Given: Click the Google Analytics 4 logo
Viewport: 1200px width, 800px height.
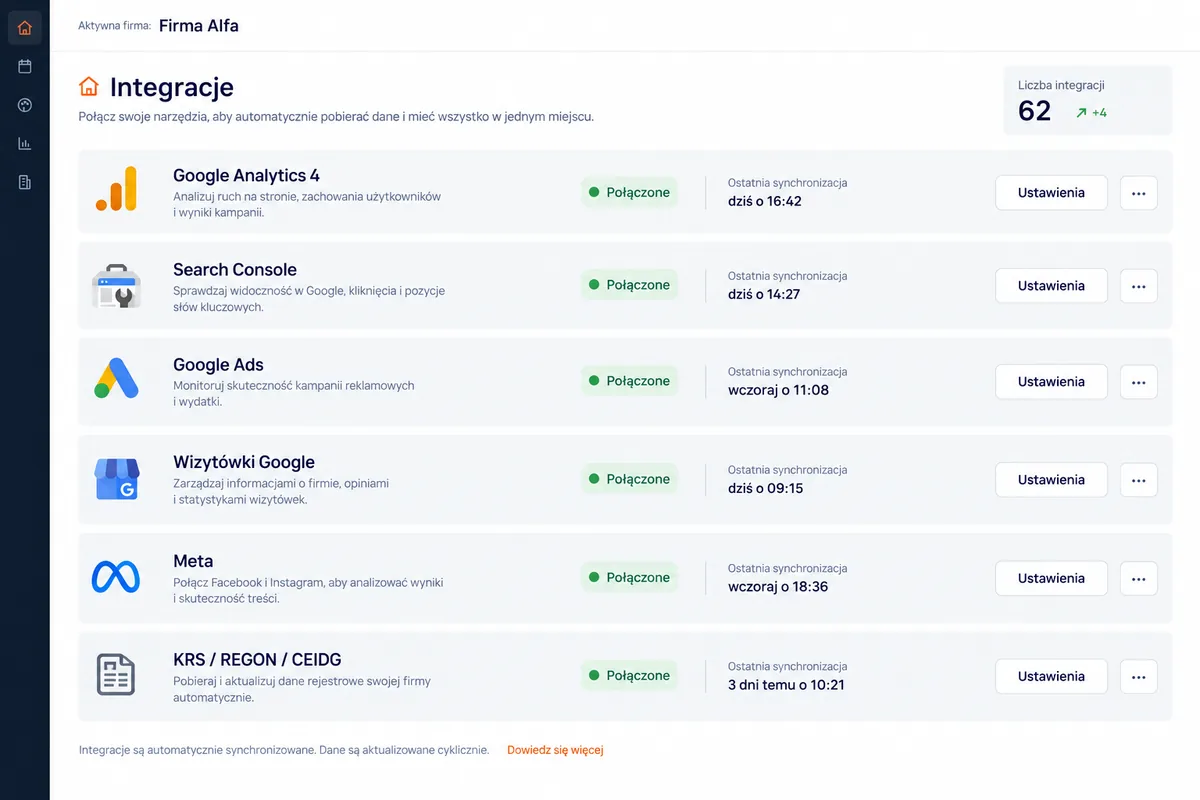Looking at the screenshot, I should pyautogui.click(x=117, y=189).
